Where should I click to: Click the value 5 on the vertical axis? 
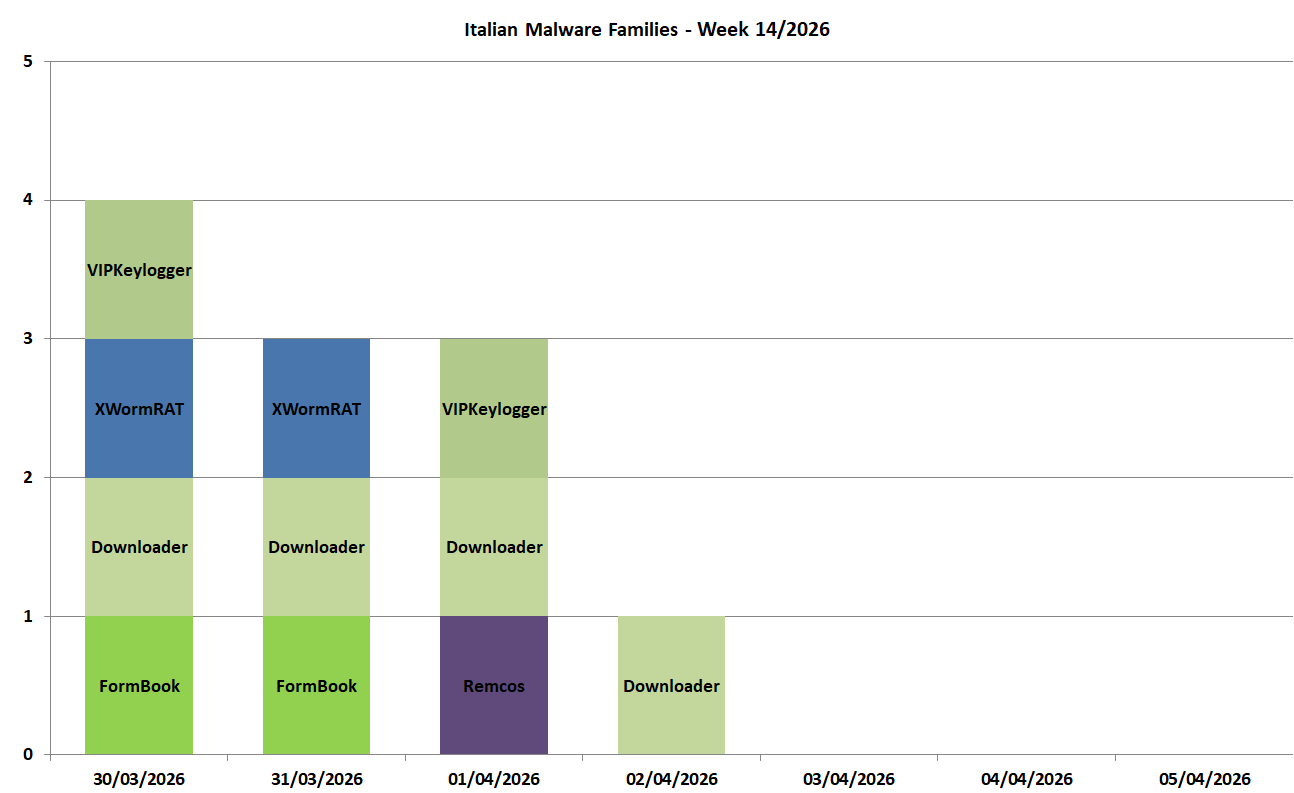[28, 62]
